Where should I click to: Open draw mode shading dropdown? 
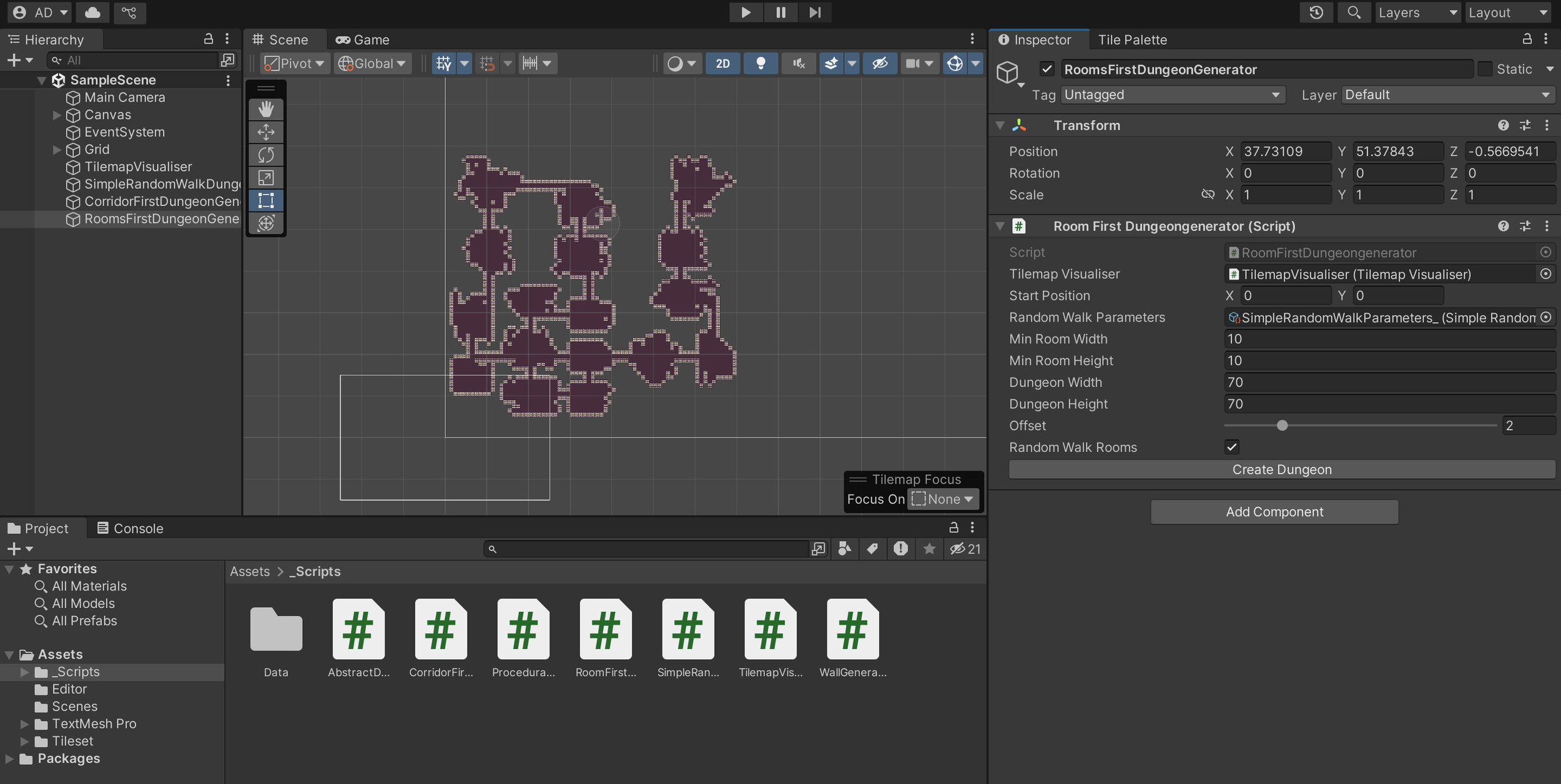[681, 63]
